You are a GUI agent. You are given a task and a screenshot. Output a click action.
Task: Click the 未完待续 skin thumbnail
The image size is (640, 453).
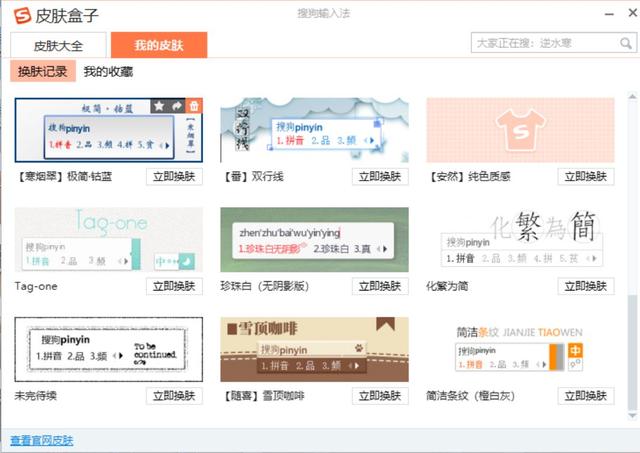109,349
